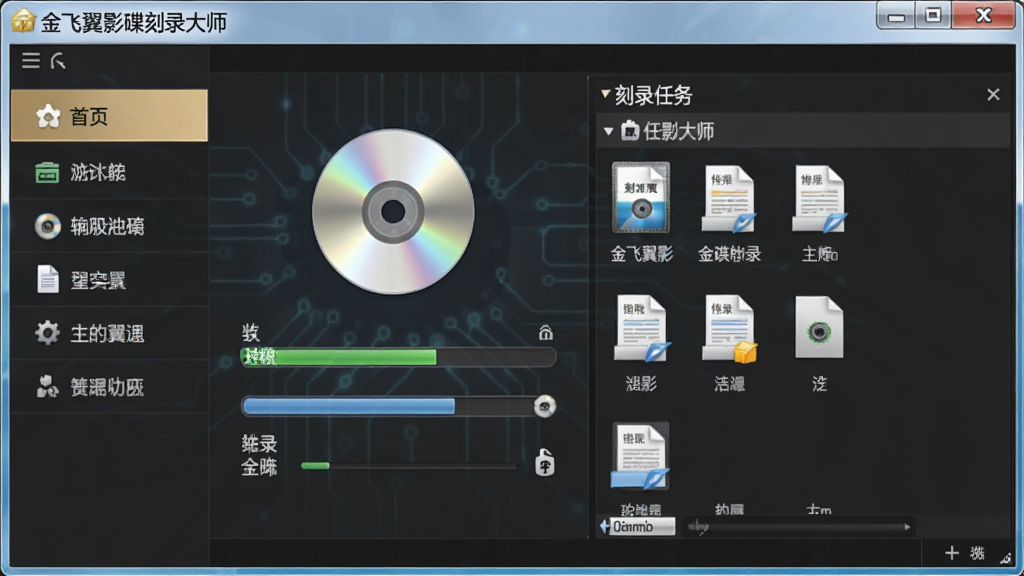This screenshot has height=576, width=1024.
Task: Collapse the 刻录任务 panel triangle
Action: click(x=605, y=94)
